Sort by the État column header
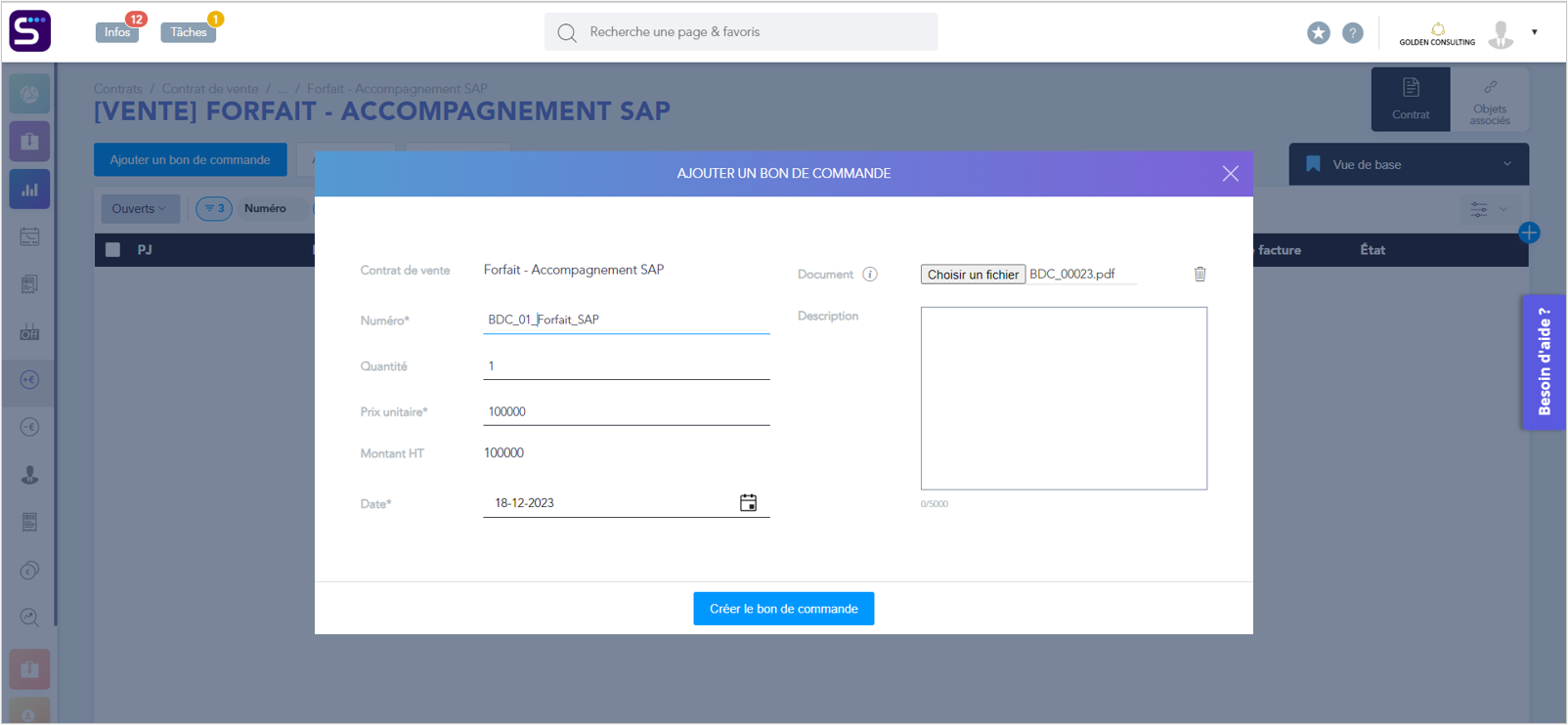 point(1373,250)
